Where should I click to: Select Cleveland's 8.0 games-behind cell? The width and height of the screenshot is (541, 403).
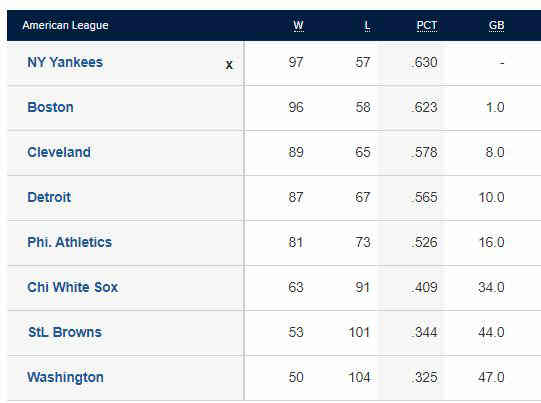point(495,152)
